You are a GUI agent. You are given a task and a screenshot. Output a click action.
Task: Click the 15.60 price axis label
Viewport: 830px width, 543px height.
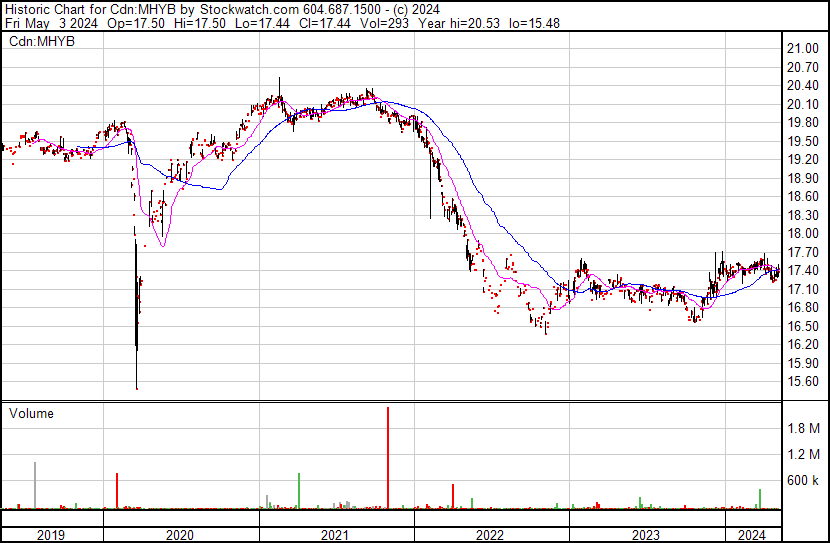pos(802,382)
